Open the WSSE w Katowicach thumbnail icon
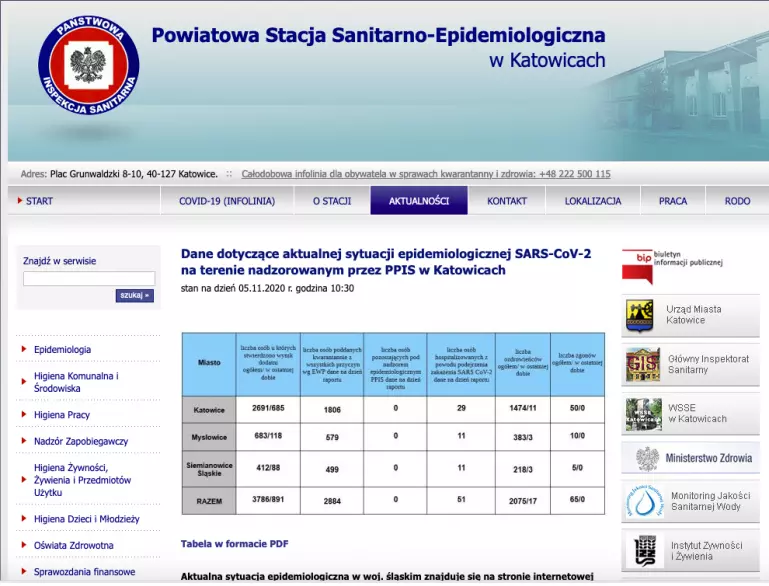 643,414
